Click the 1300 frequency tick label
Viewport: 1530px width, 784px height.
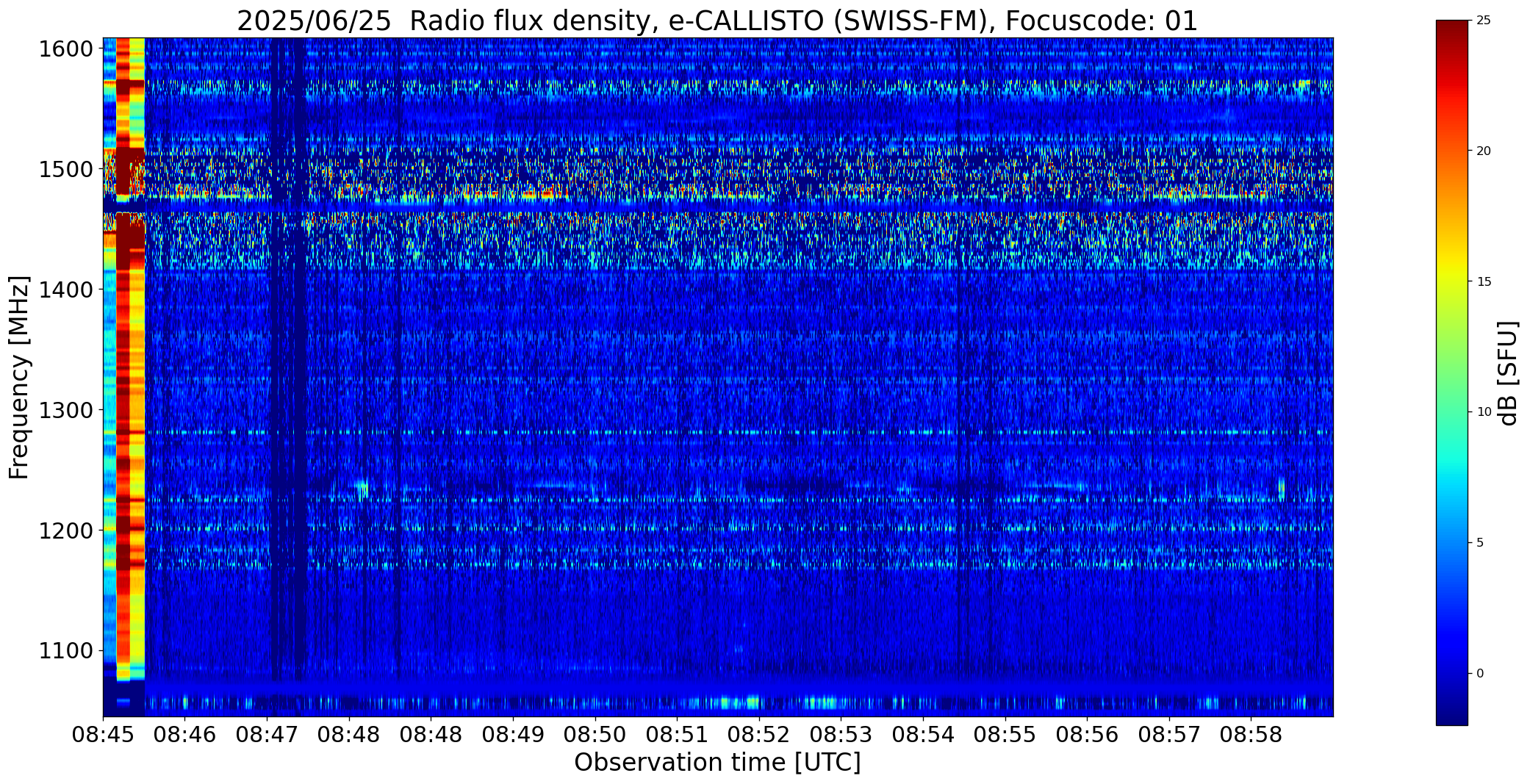tap(66, 410)
